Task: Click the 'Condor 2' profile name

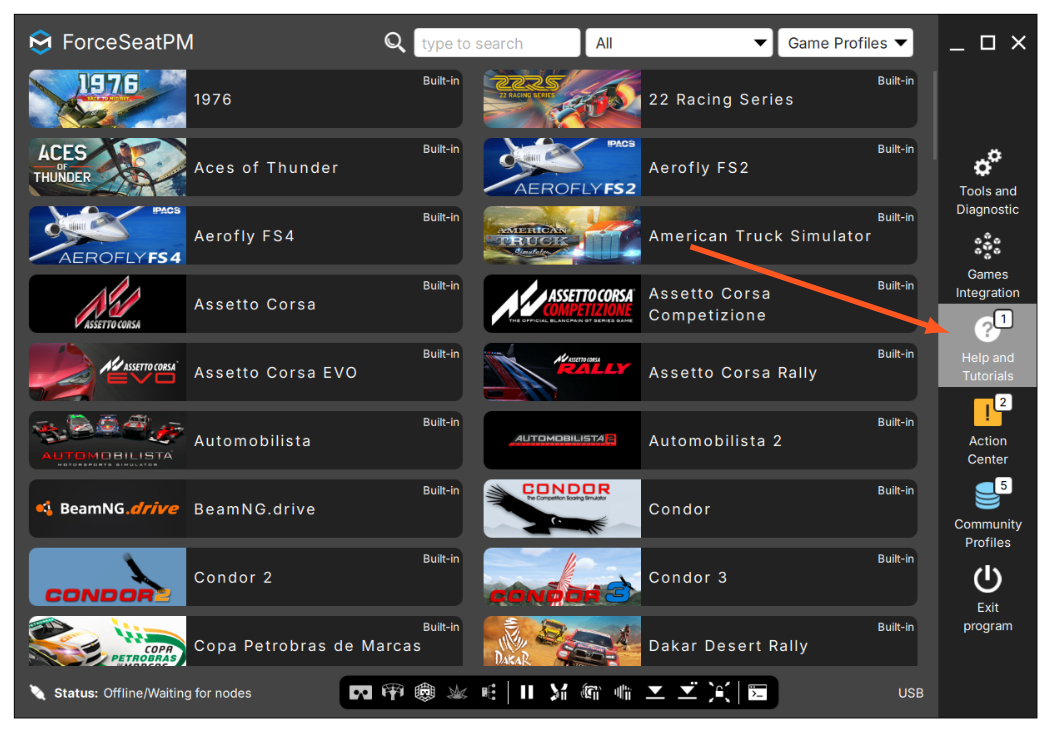Action: point(233,577)
